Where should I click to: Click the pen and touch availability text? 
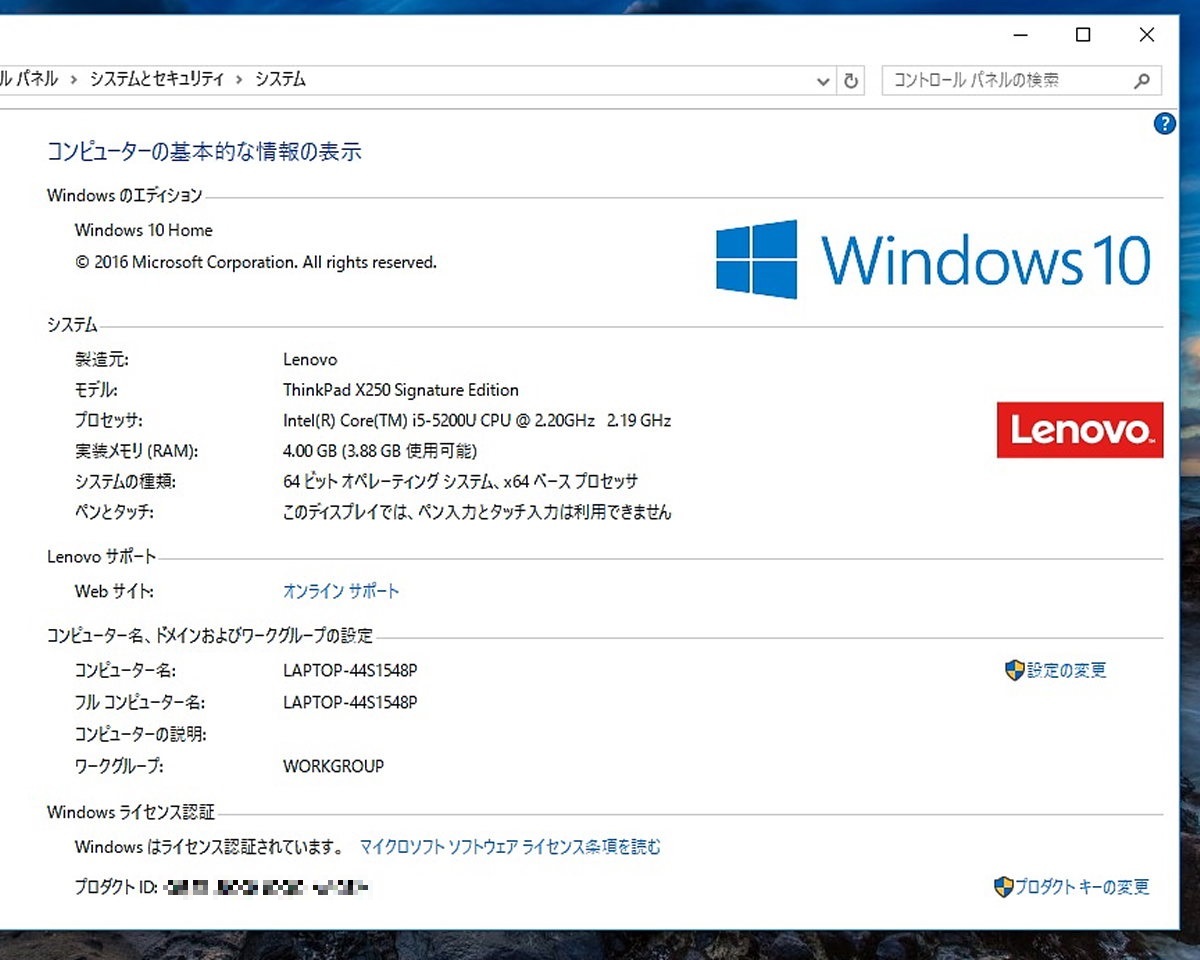point(477,513)
